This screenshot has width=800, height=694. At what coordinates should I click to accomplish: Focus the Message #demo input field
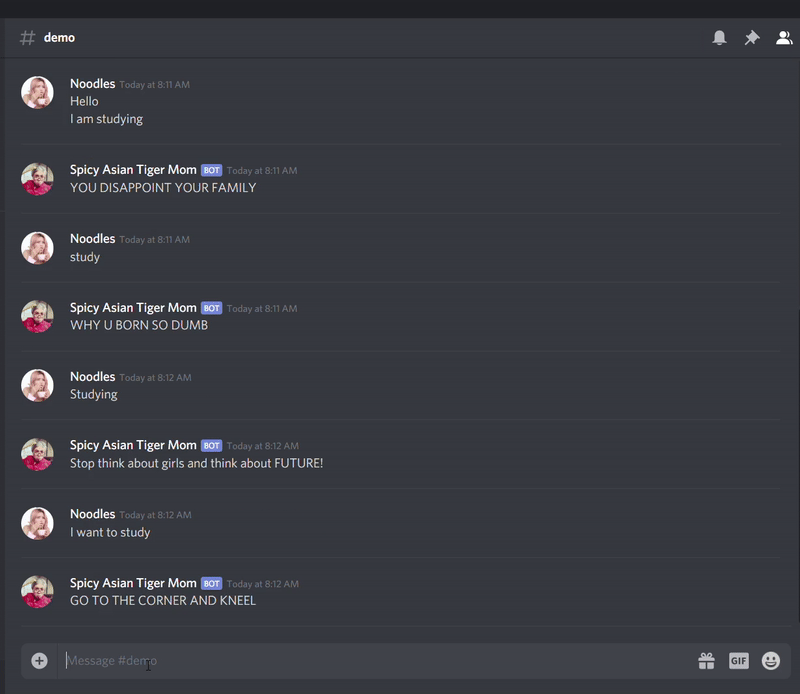coord(378,661)
